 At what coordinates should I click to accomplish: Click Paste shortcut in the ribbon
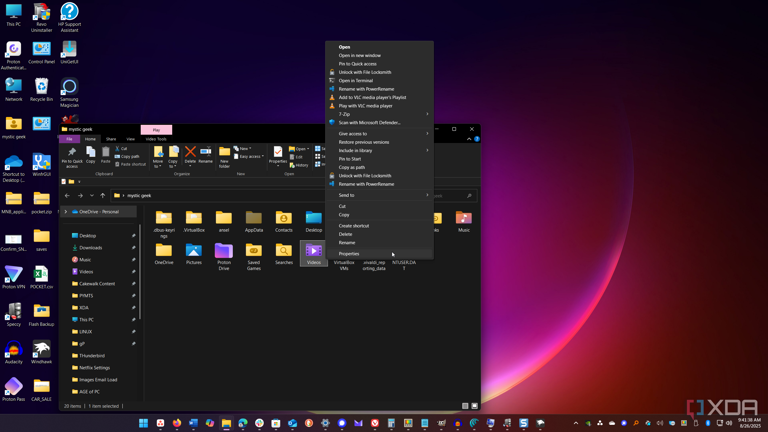[130, 164]
